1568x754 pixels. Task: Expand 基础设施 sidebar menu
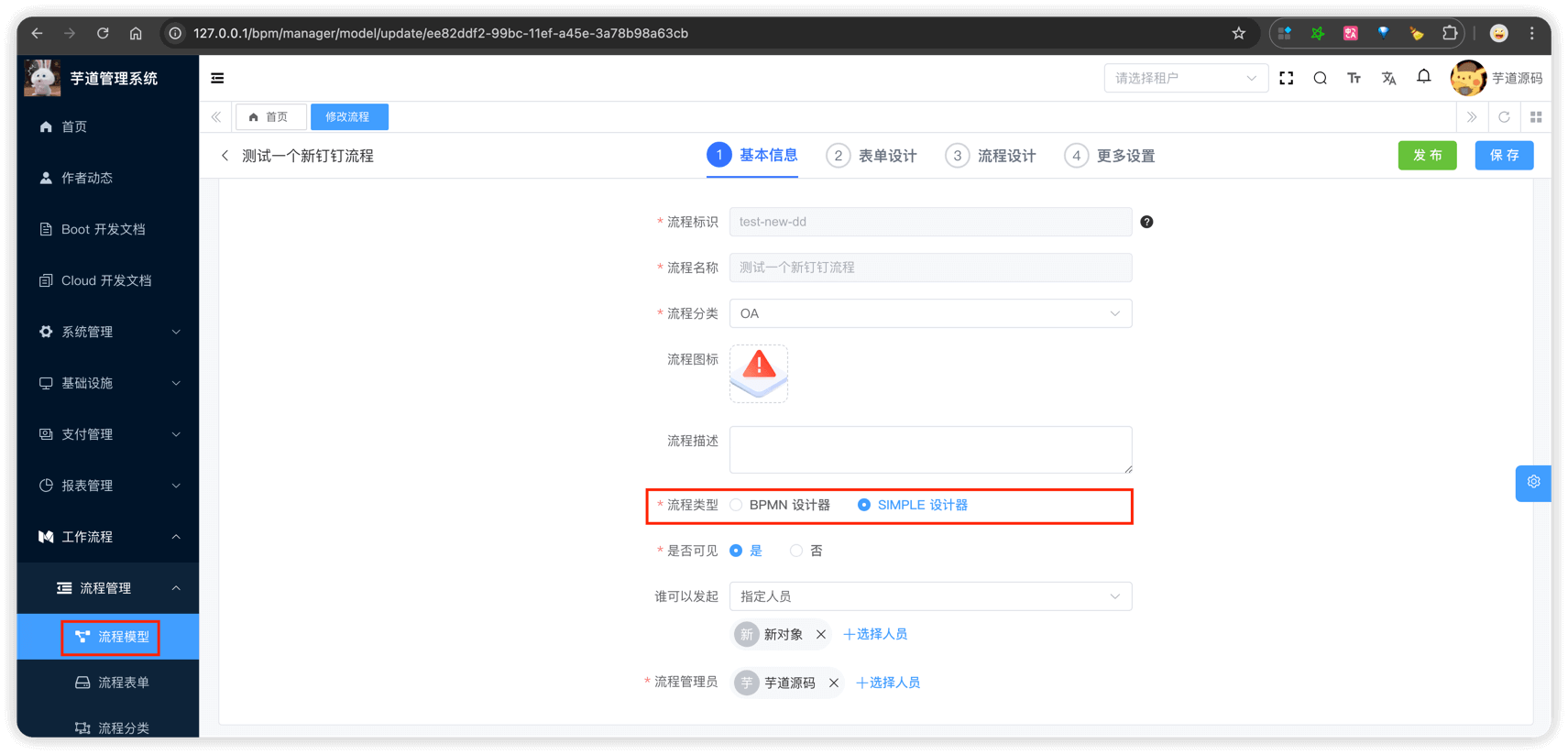[x=108, y=383]
